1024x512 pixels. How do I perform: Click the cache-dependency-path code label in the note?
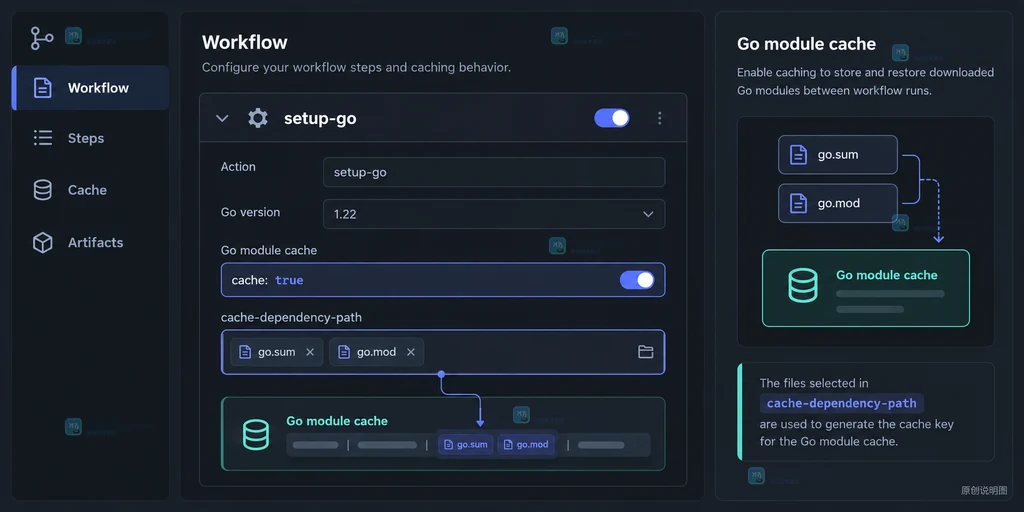click(x=842, y=404)
